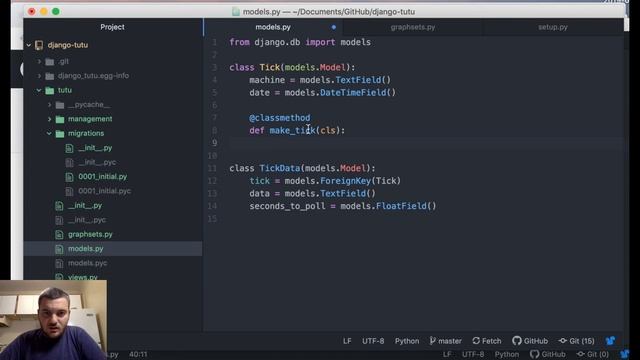Screen dimensions: 640x360
Task: Click the tutu folder icon
Action: tap(50, 90)
